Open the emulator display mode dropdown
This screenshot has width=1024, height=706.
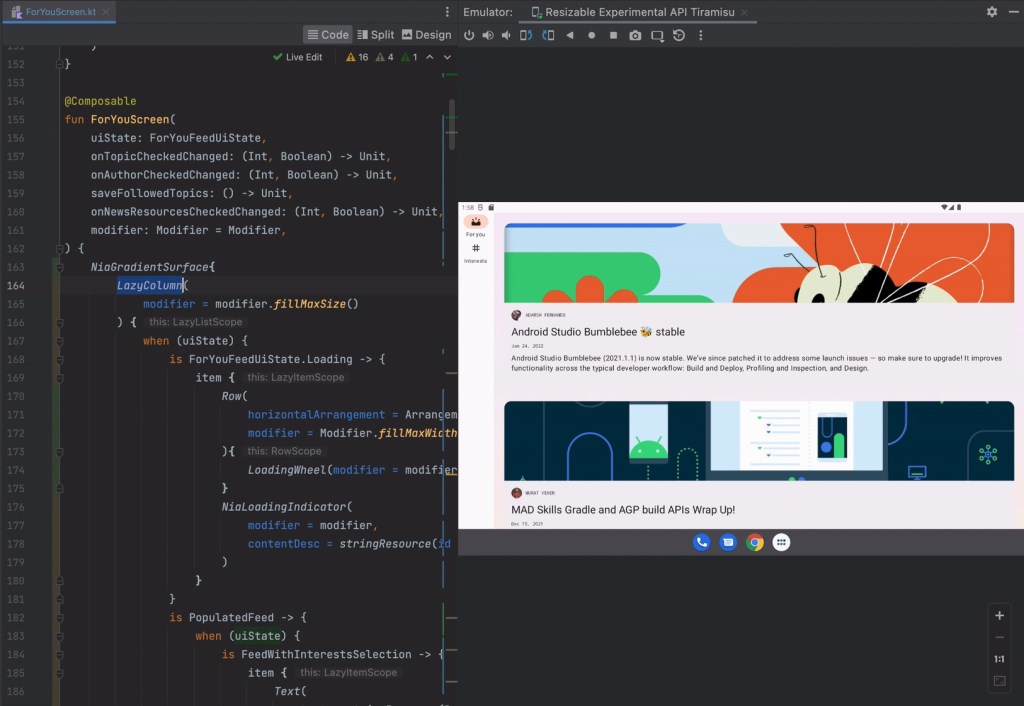(657, 35)
